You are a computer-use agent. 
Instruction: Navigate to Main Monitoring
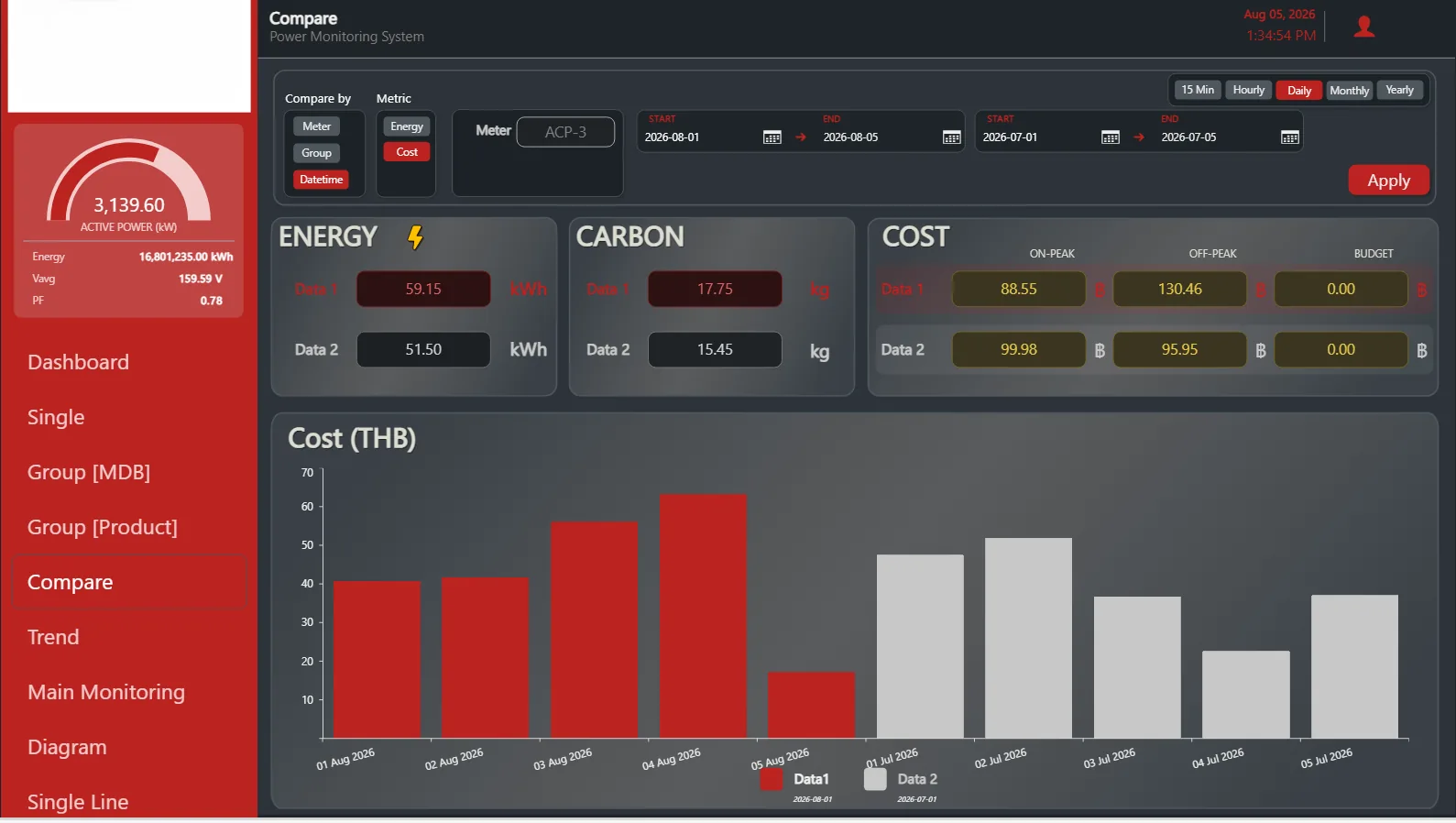(x=106, y=692)
